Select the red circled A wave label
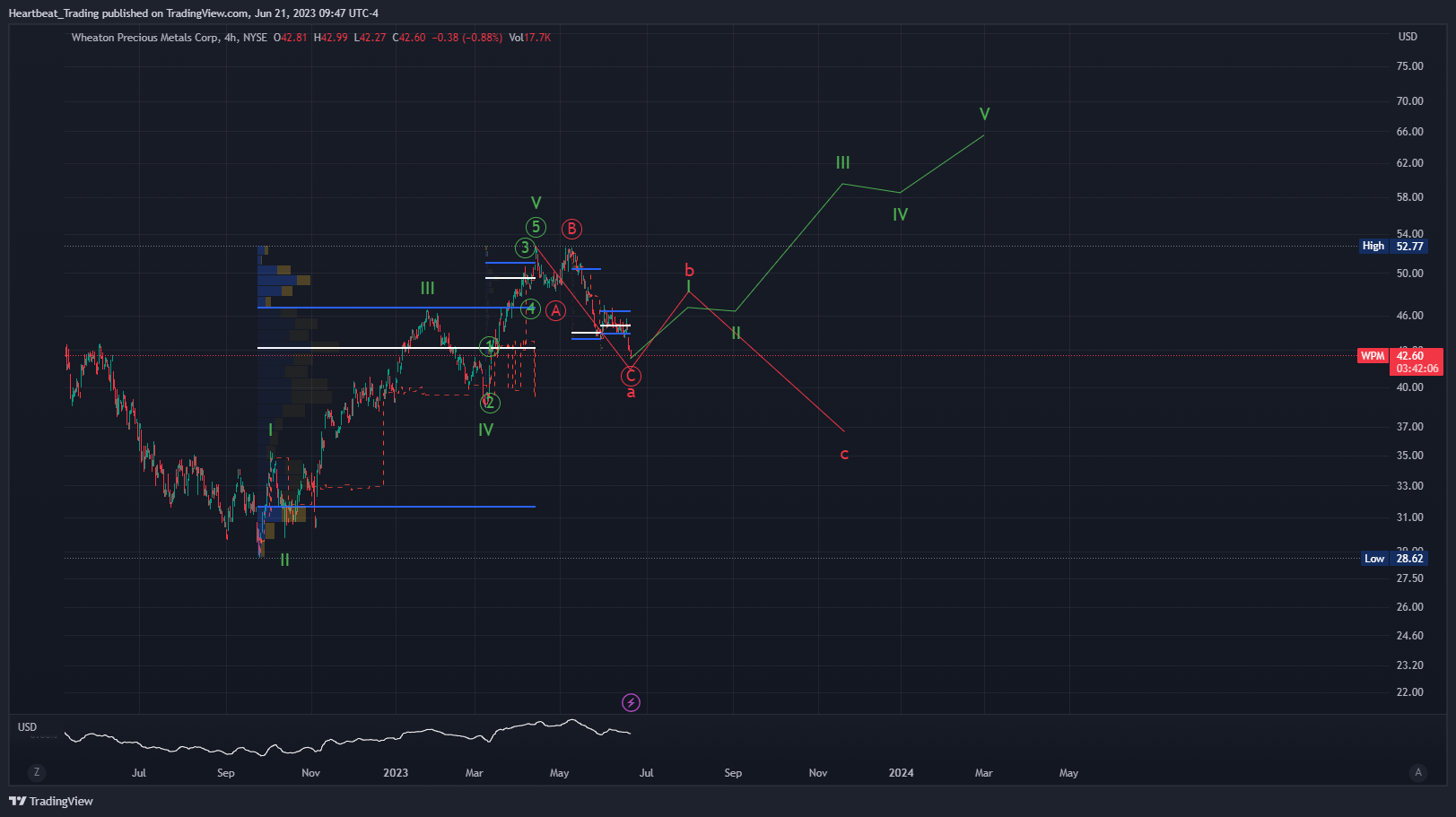The width and height of the screenshot is (1456, 817). (556, 311)
